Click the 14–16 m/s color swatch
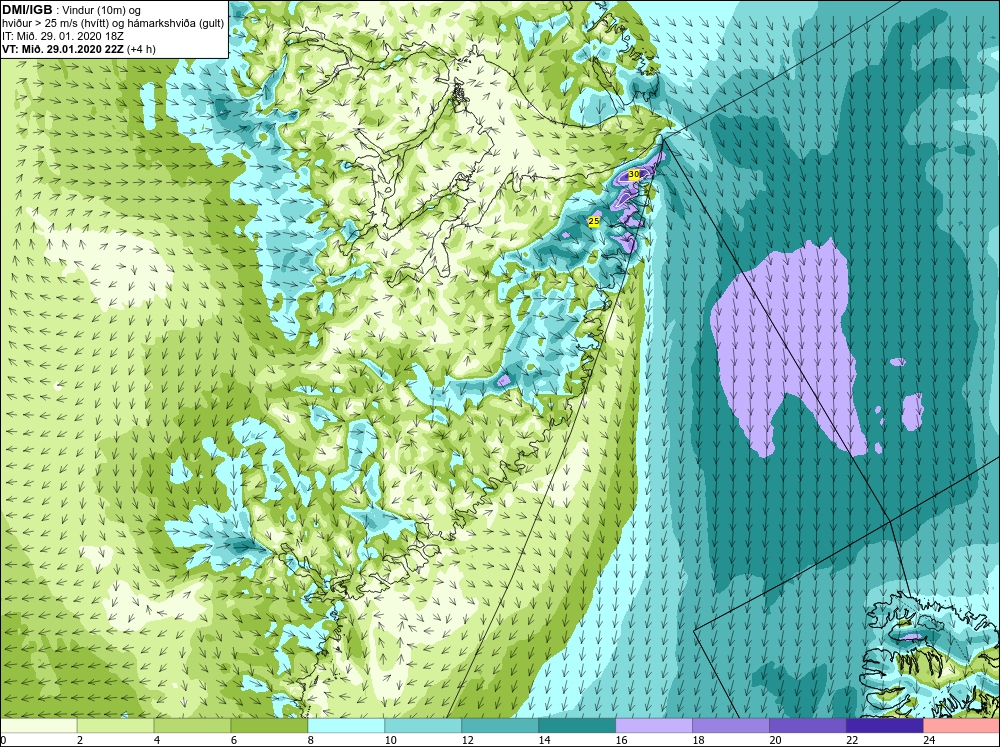Viewport: 1000px width, 747px height. [x=577, y=726]
